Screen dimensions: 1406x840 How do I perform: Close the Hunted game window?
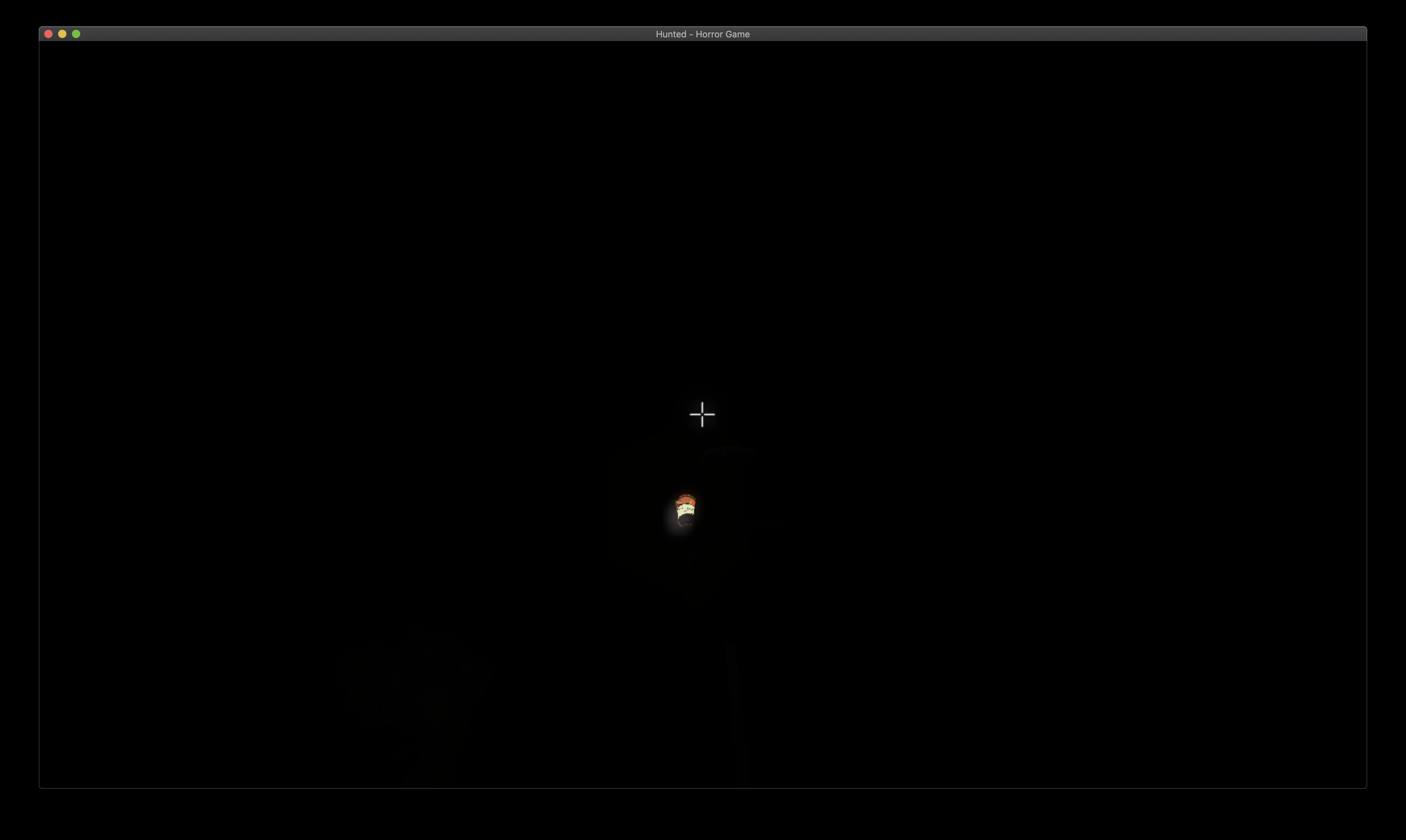pyautogui.click(x=48, y=34)
